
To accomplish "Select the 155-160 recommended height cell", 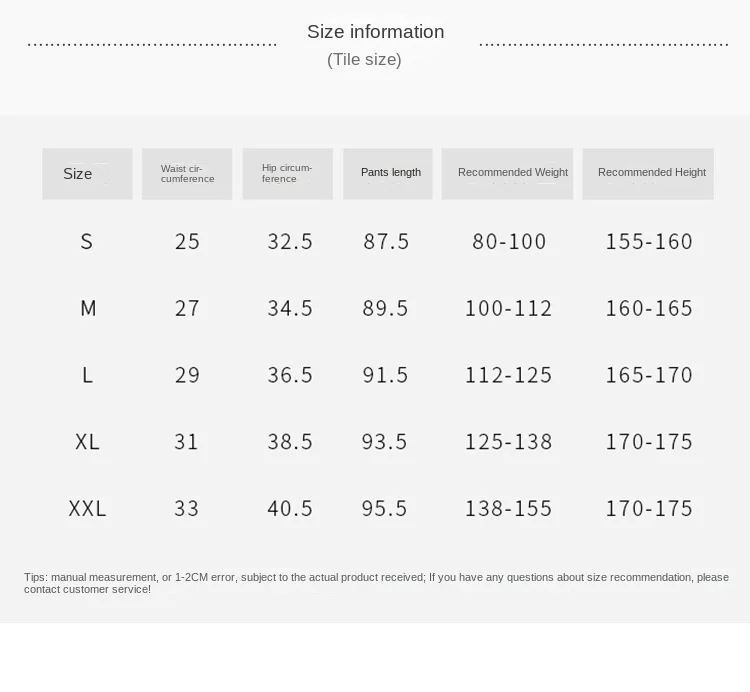I will [x=649, y=241].
